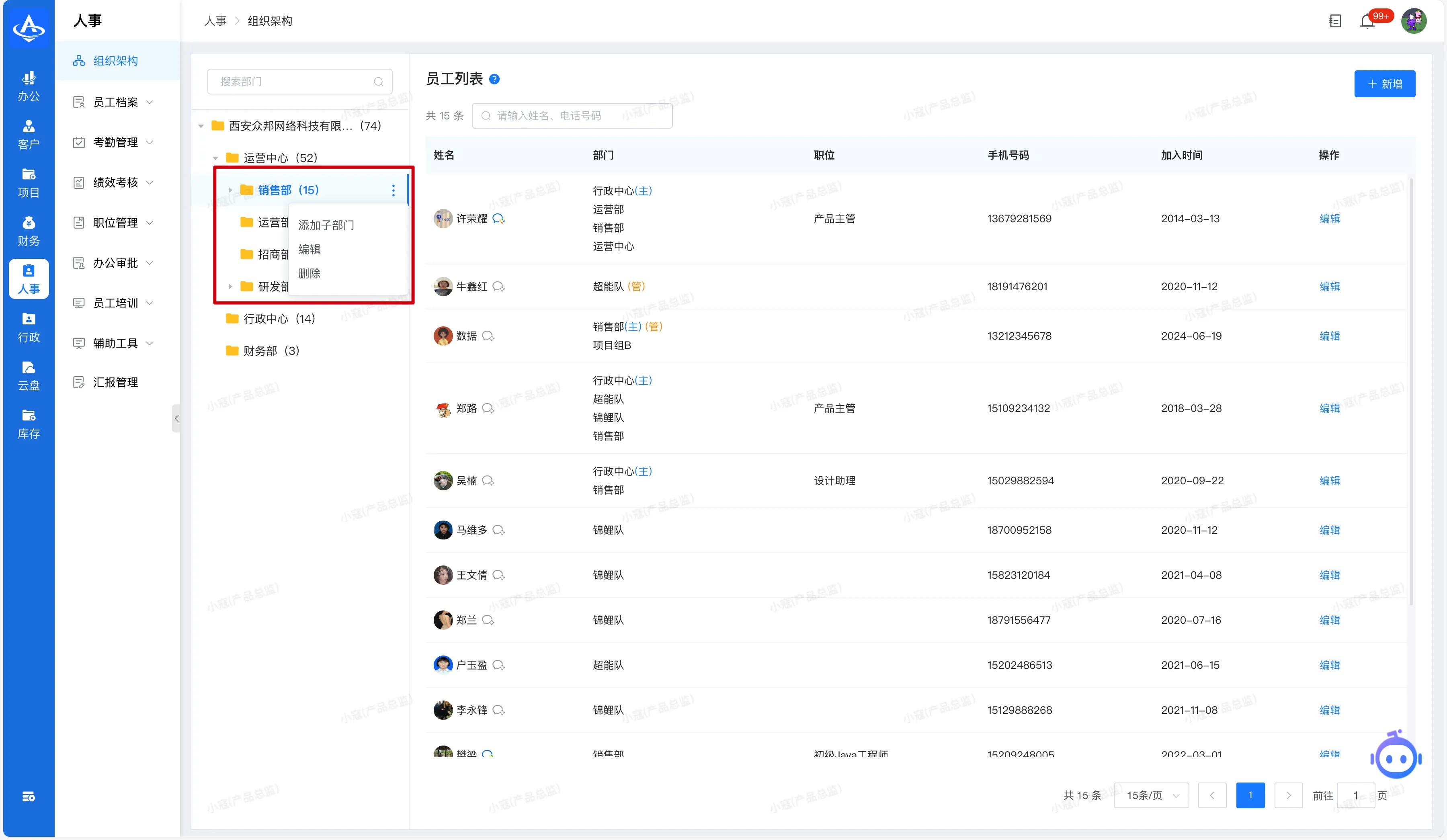Image resolution: width=1447 pixels, height=840 pixels.
Task: Click the help icon beside 员工列表
Action: coord(494,79)
